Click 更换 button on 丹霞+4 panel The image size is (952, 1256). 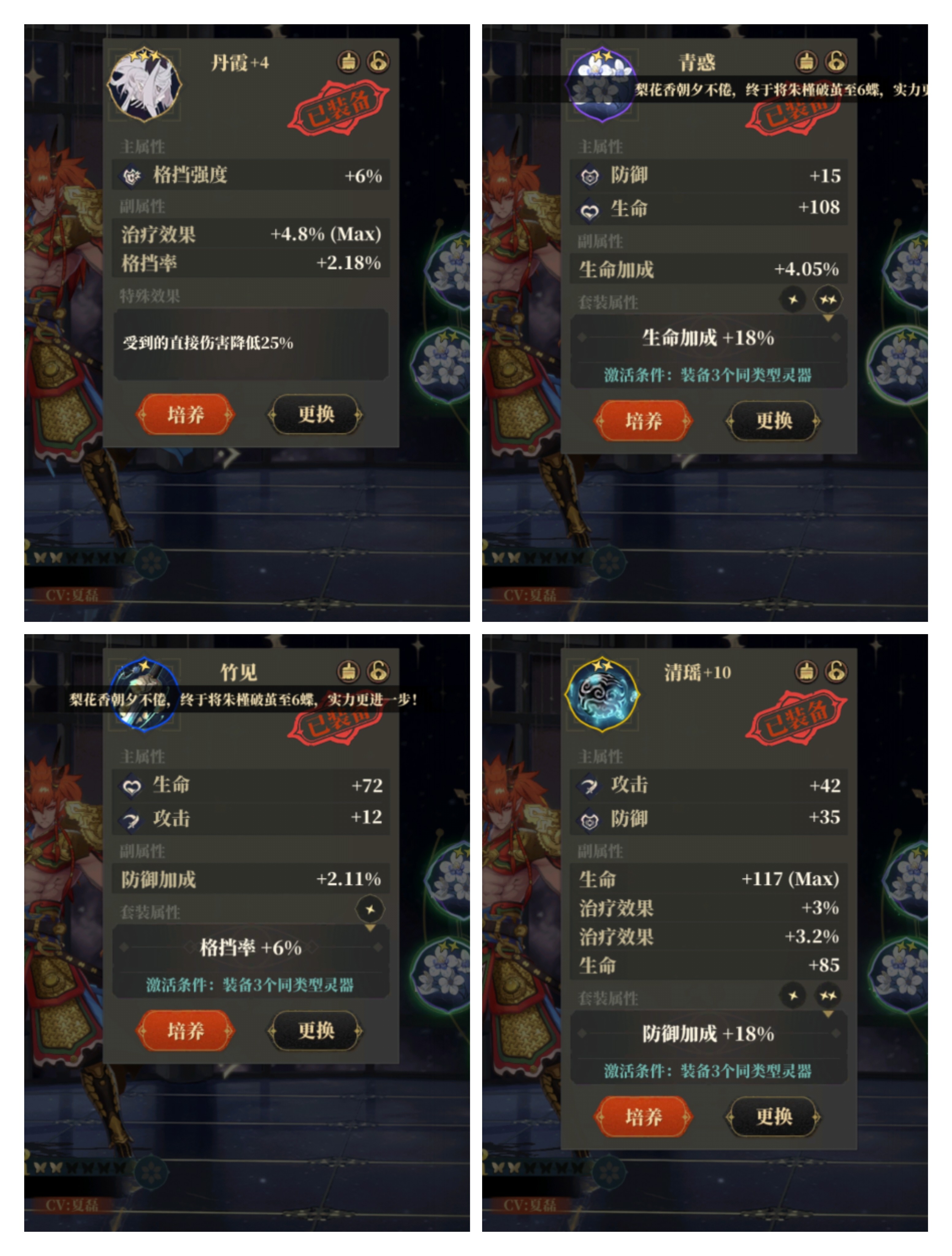click(x=316, y=415)
